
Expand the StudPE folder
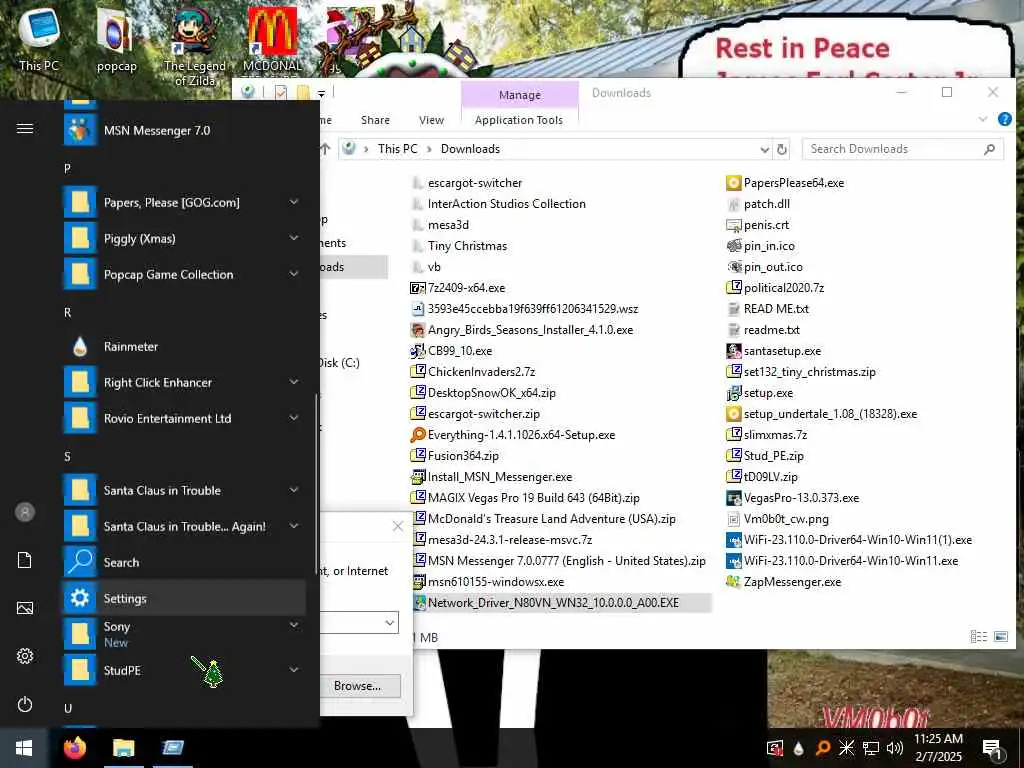pyautogui.click(x=295, y=669)
